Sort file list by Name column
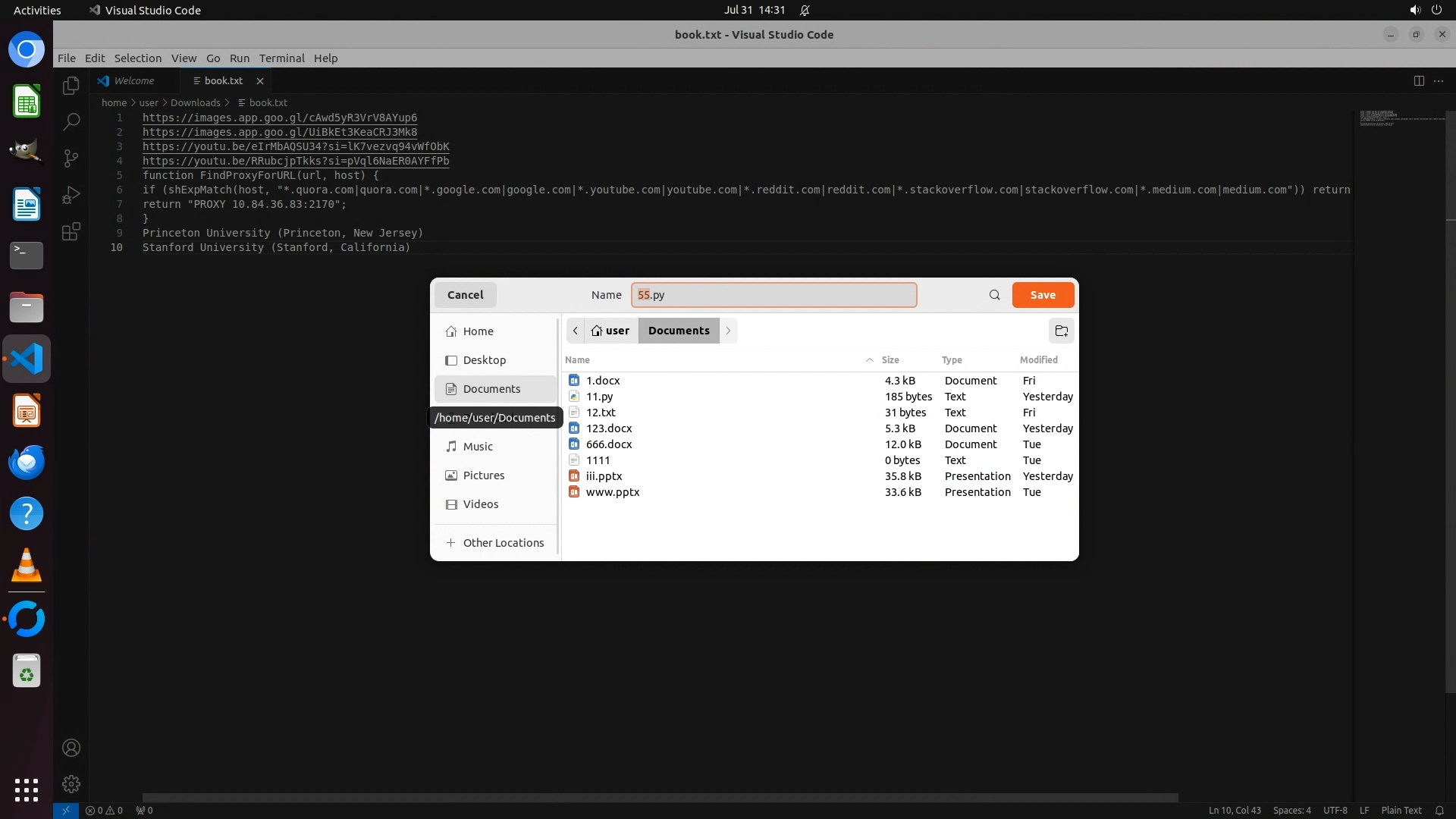1456x819 pixels. tap(577, 360)
